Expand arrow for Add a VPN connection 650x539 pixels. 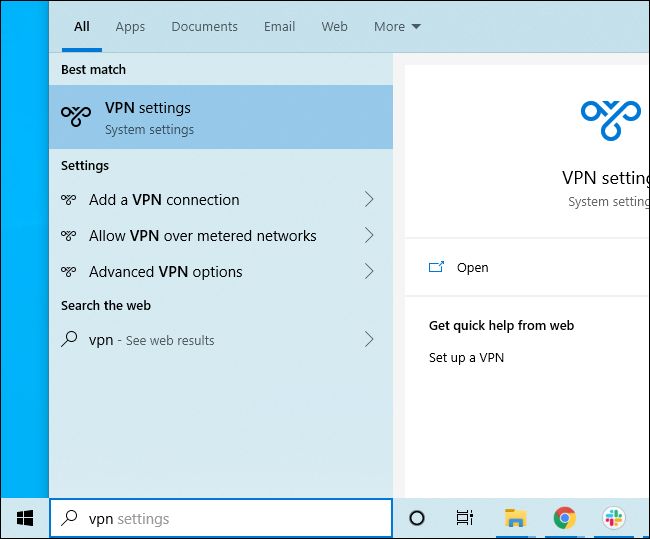369,200
